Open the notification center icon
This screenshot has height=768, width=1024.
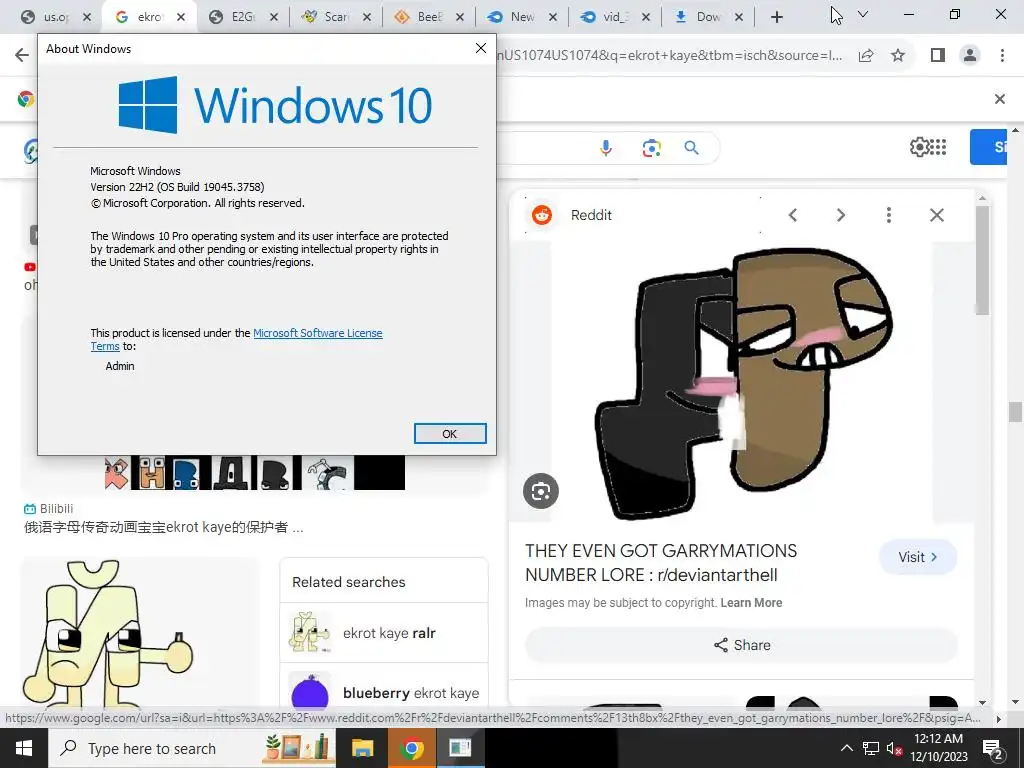tap(993, 749)
